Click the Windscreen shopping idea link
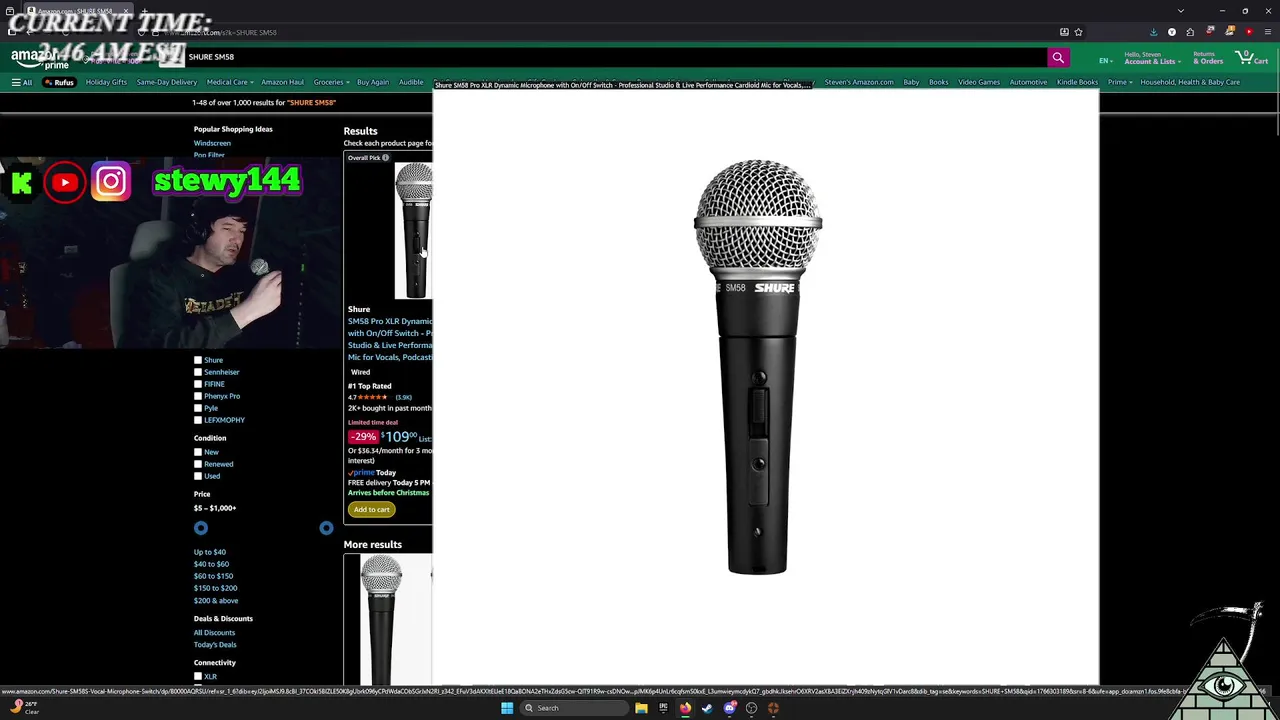Image resolution: width=1280 pixels, height=720 pixels. click(212, 143)
